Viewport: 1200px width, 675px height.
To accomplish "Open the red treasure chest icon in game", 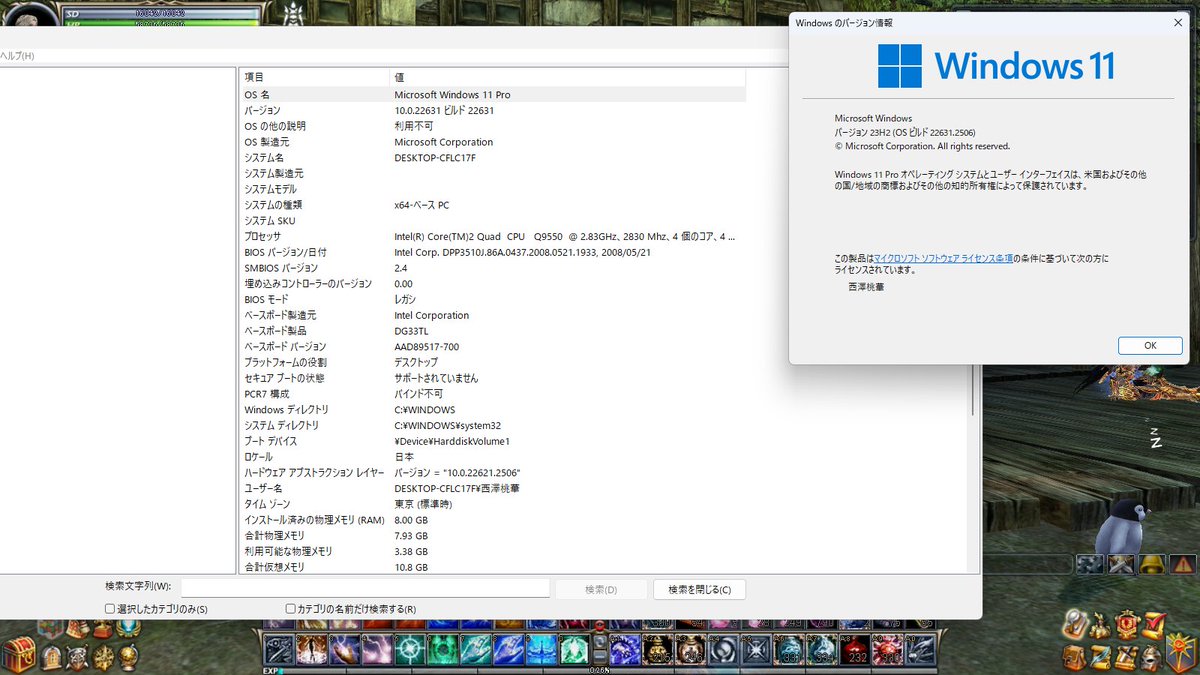I will pyautogui.click(x=20, y=653).
